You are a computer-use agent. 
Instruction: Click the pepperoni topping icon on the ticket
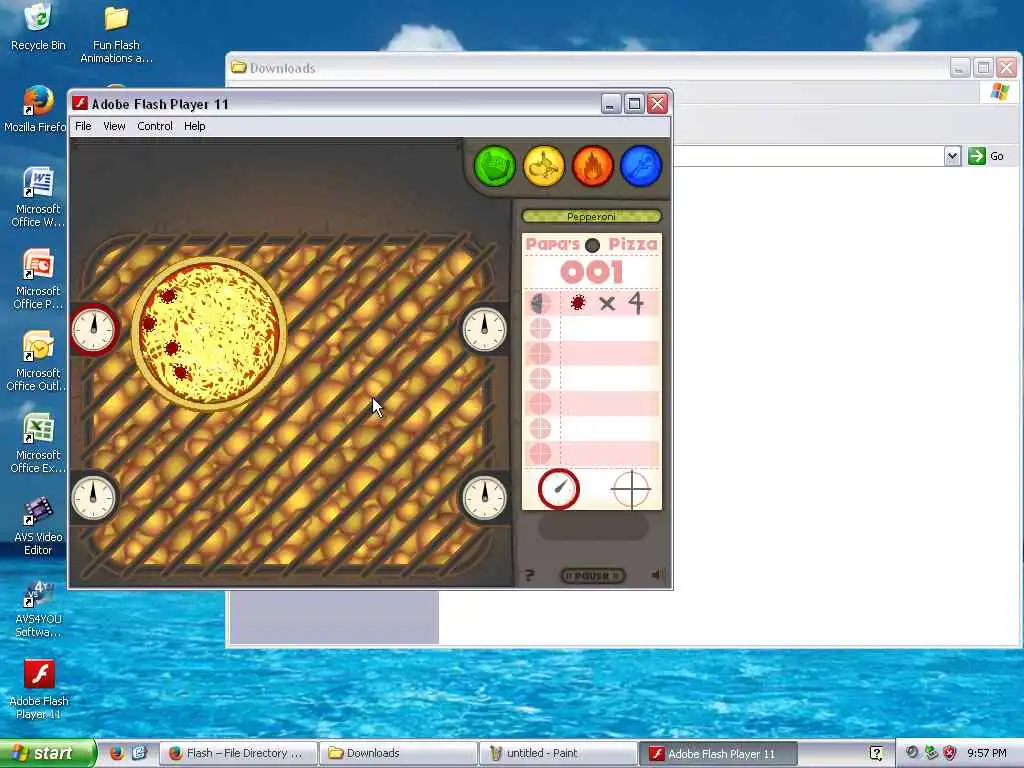577,303
